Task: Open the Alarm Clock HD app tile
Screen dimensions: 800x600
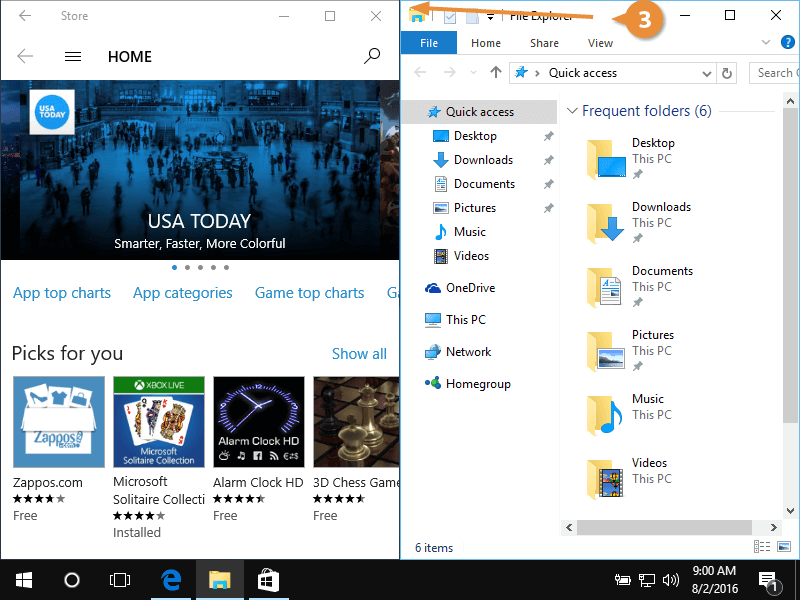Action: tap(259, 422)
